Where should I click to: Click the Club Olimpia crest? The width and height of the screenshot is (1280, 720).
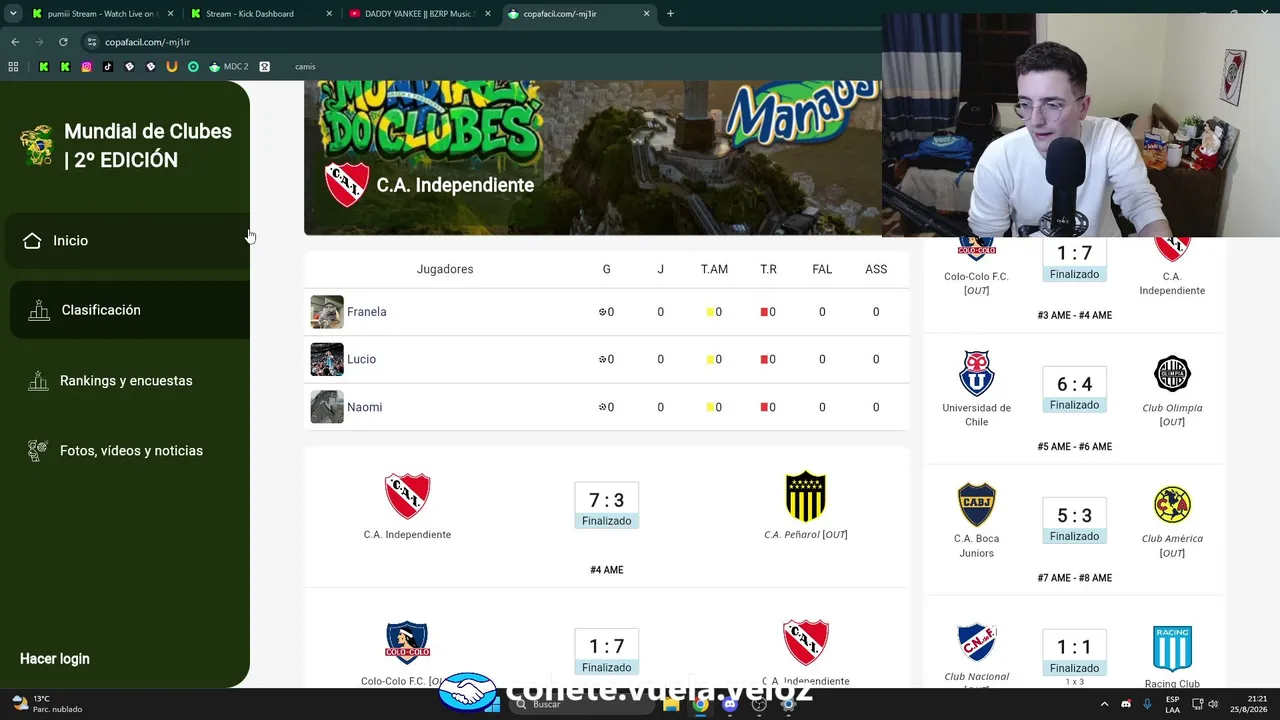click(1172, 374)
